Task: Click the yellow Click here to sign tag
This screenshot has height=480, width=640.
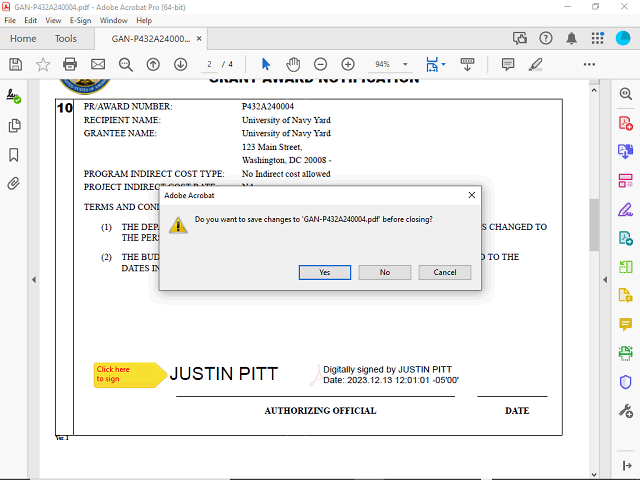Action: 130,375
